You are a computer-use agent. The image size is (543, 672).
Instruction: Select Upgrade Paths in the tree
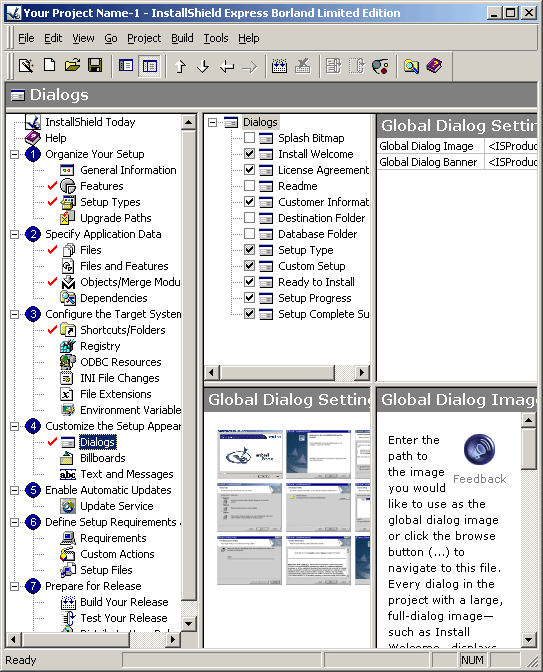(116, 218)
